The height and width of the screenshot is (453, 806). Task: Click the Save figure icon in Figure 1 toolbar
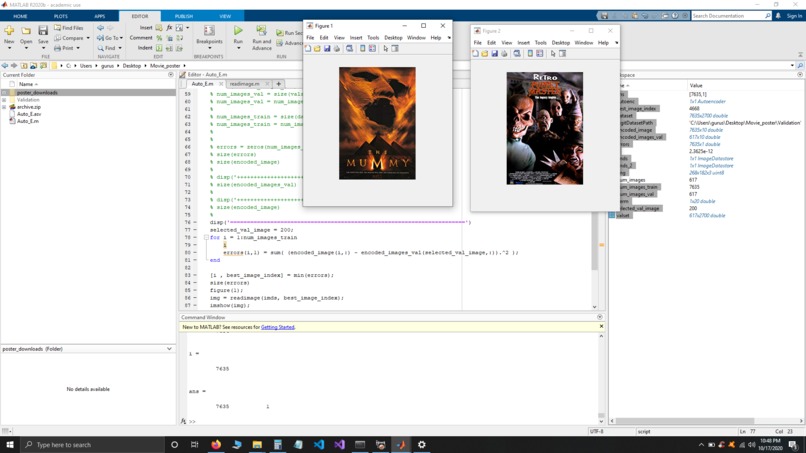[327, 48]
